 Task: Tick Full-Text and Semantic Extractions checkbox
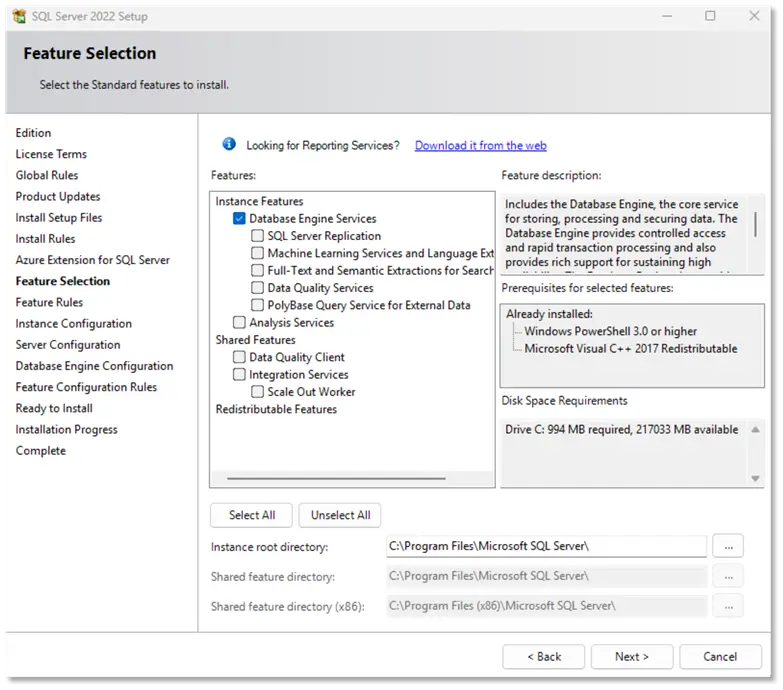click(x=257, y=271)
